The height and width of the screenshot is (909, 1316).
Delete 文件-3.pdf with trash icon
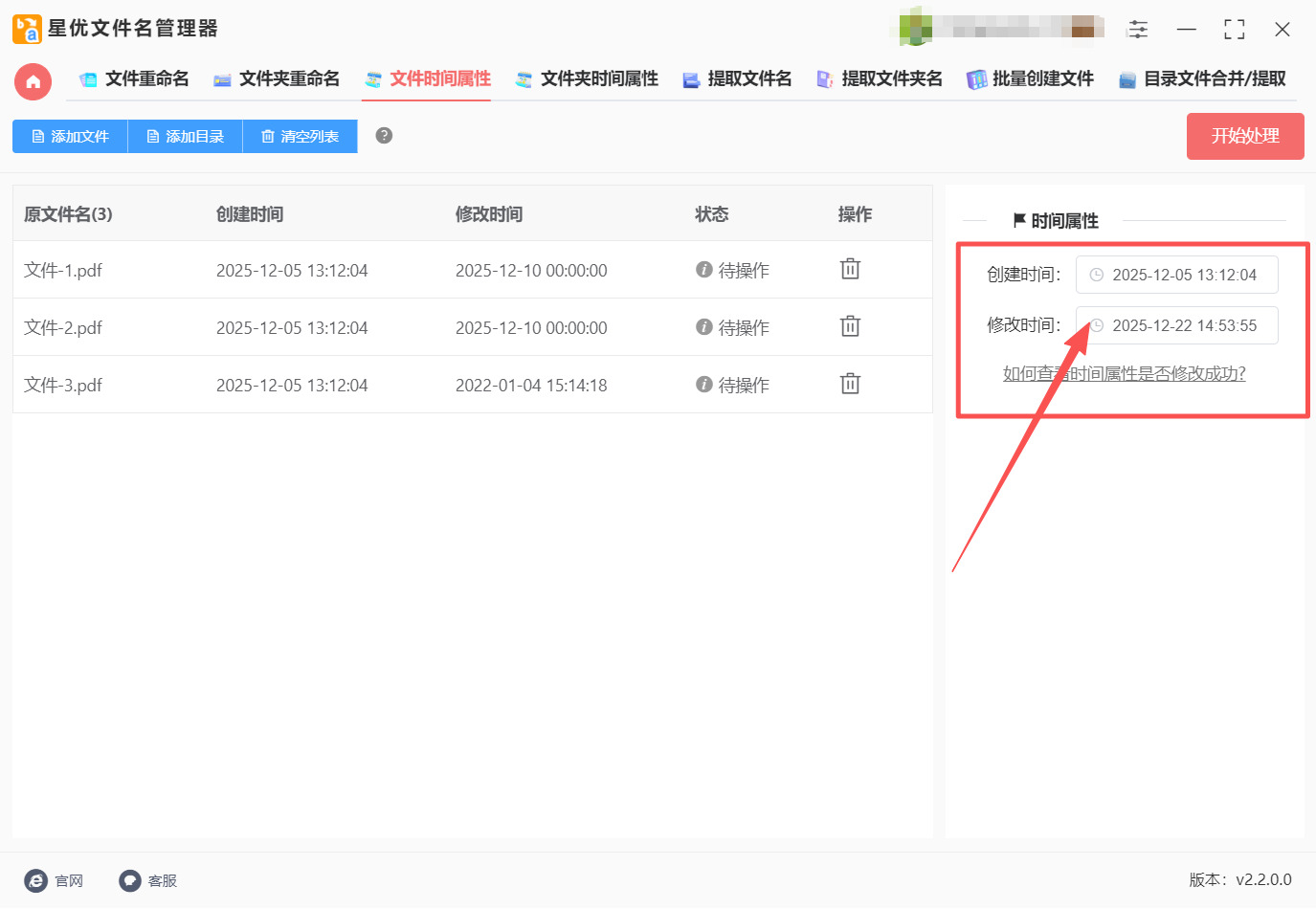tap(850, 384)
